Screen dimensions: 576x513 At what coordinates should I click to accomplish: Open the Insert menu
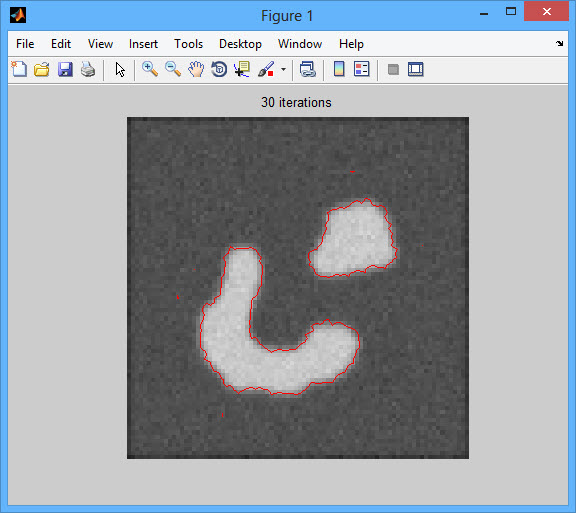pyautogui.click(x=143, y=44)
